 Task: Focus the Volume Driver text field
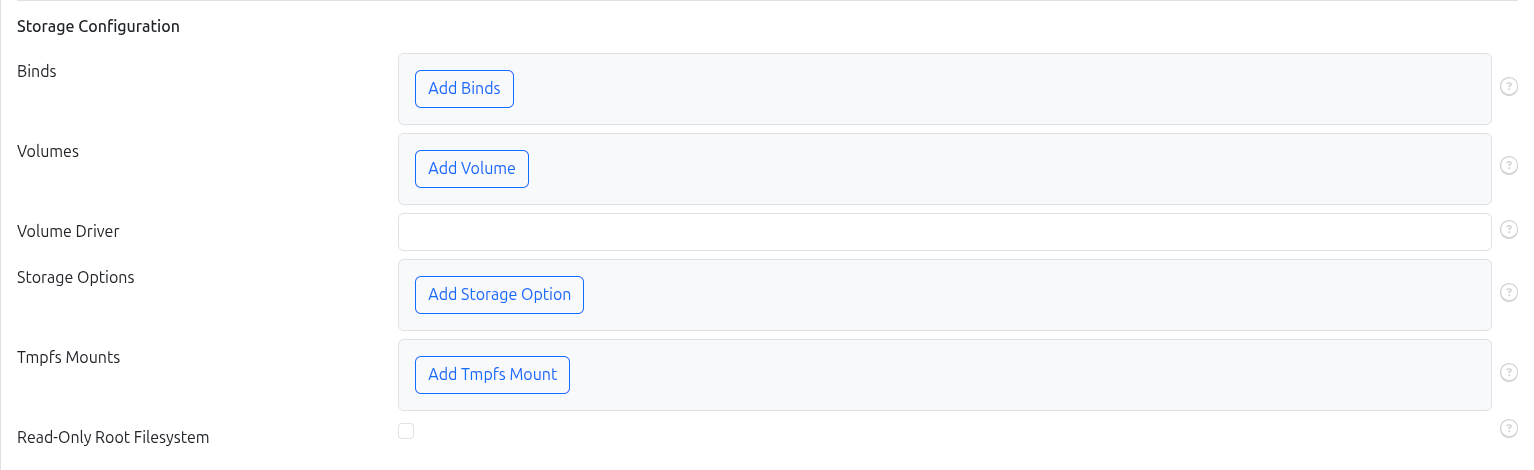(x=944, y=232)
